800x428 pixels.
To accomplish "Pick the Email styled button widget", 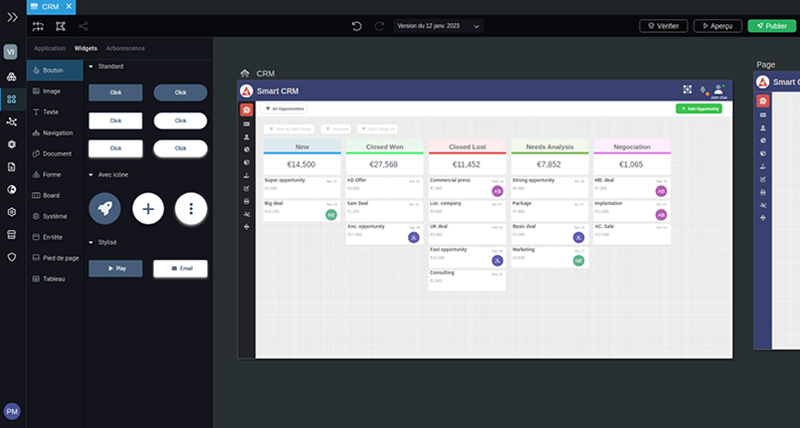I will pos(181,268).
